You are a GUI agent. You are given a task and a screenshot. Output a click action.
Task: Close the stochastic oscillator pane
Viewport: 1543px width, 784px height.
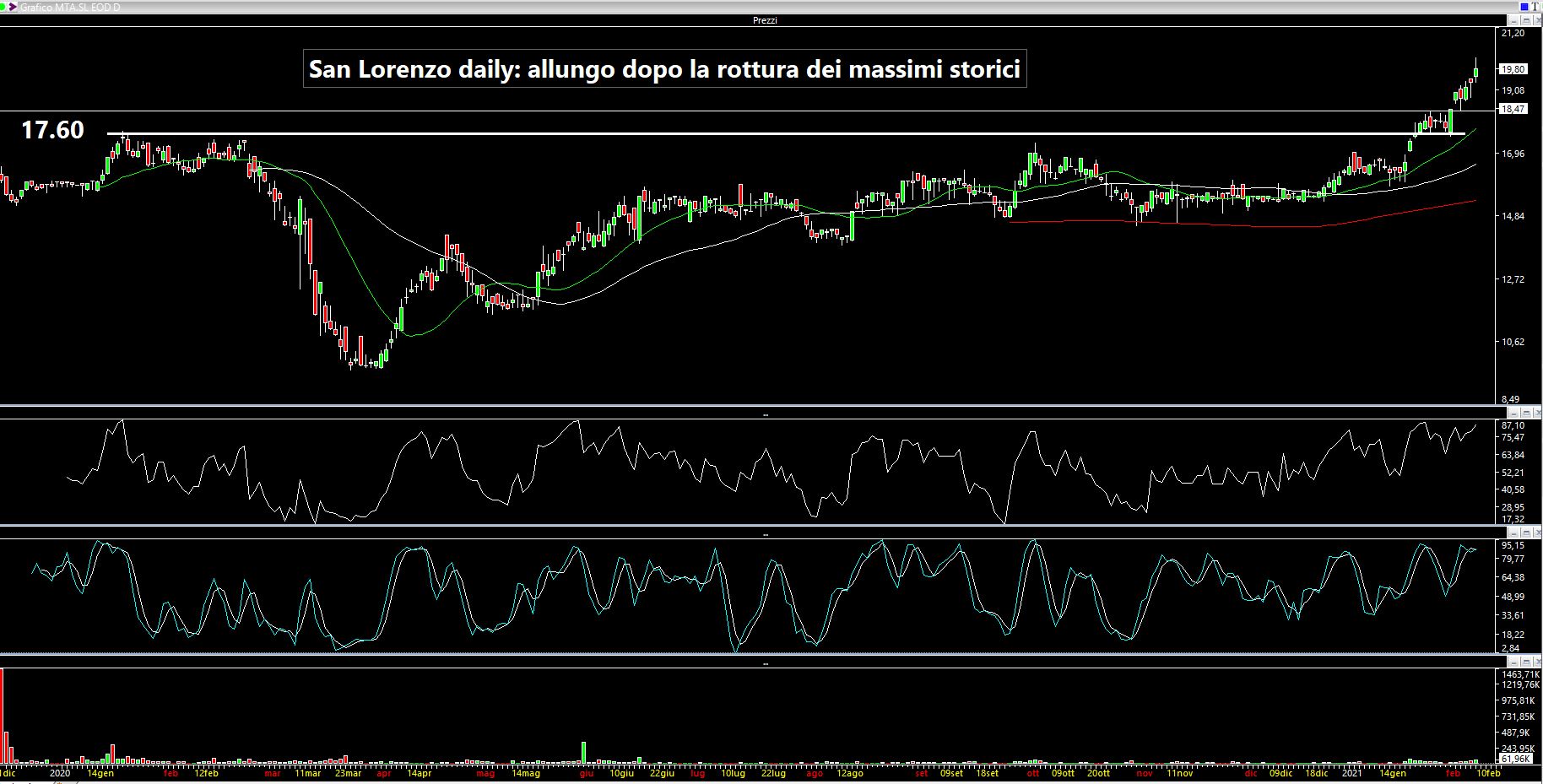coord(1537,533)
